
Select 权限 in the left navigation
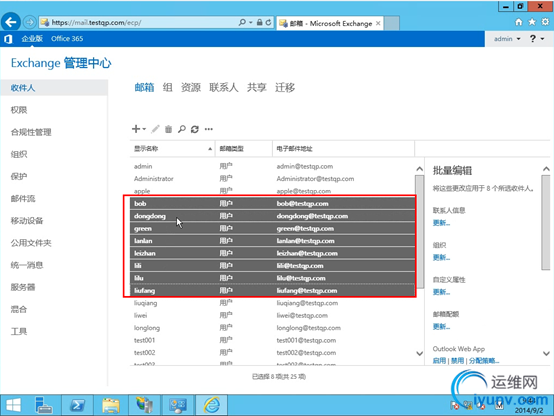[19, 110]
